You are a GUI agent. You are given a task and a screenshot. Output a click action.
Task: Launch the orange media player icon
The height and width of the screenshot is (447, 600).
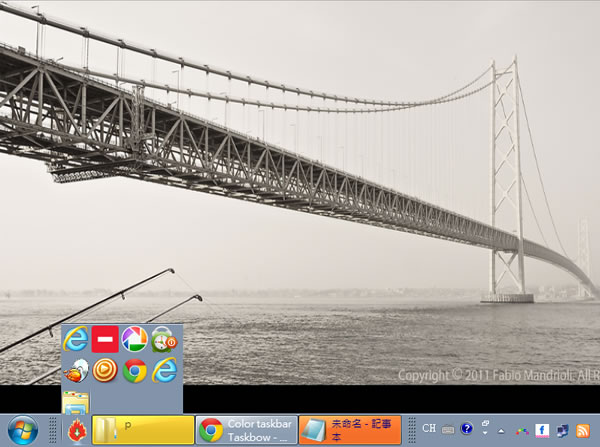[x=105, y=370]
